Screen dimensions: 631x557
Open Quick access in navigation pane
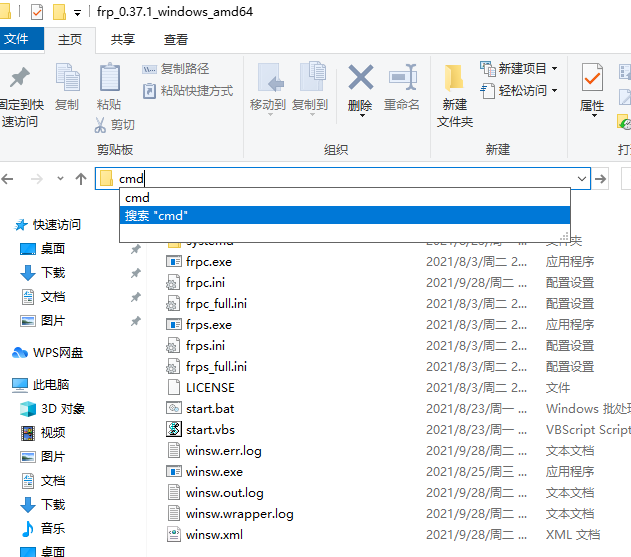(47, 225)
